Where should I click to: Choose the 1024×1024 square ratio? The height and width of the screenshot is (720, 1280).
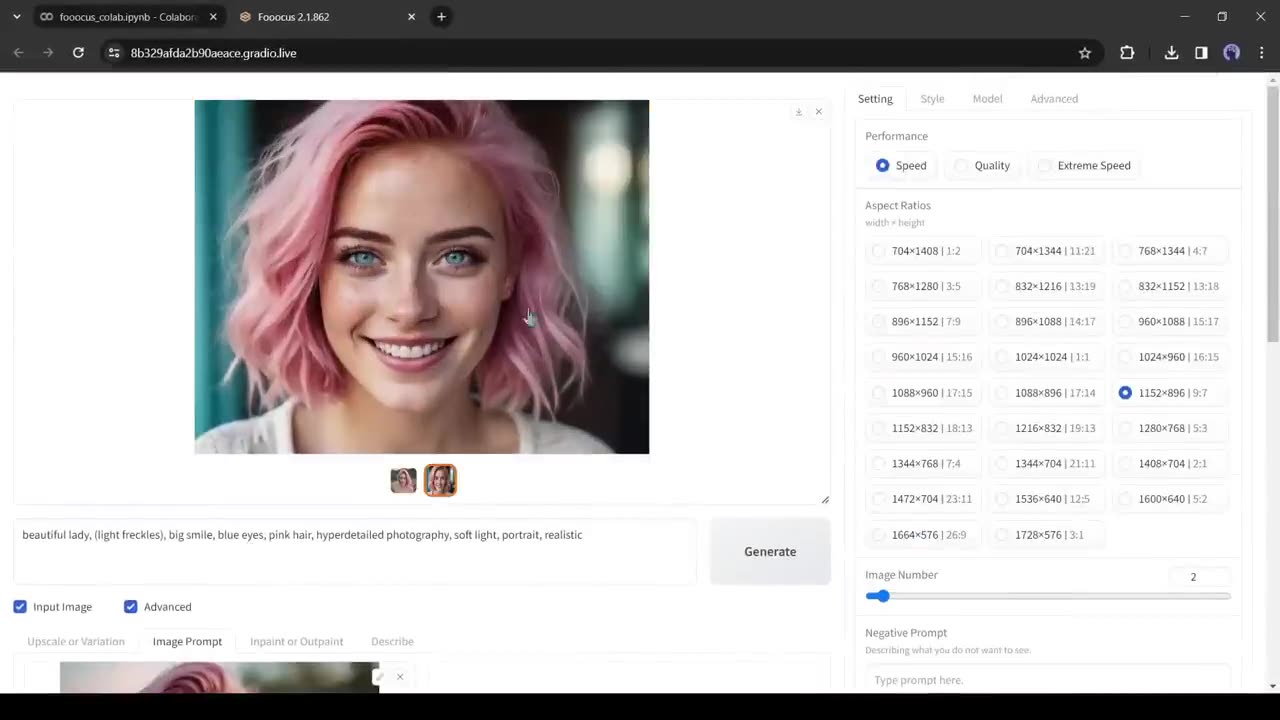point(1047,357)
